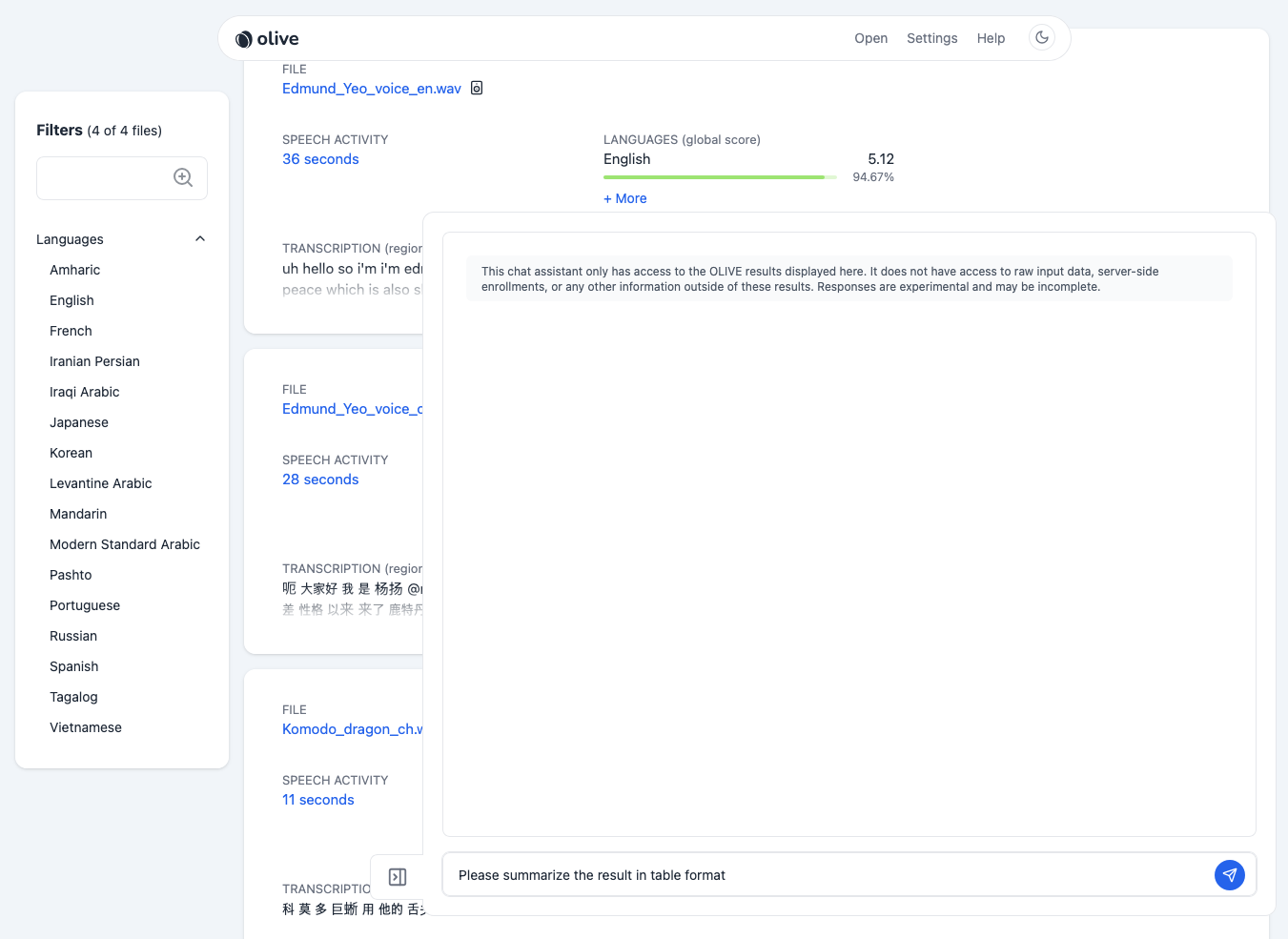Viewport: 1288px width, 939px height.
Task: Open the Settings menu
Action: (931, 38)
